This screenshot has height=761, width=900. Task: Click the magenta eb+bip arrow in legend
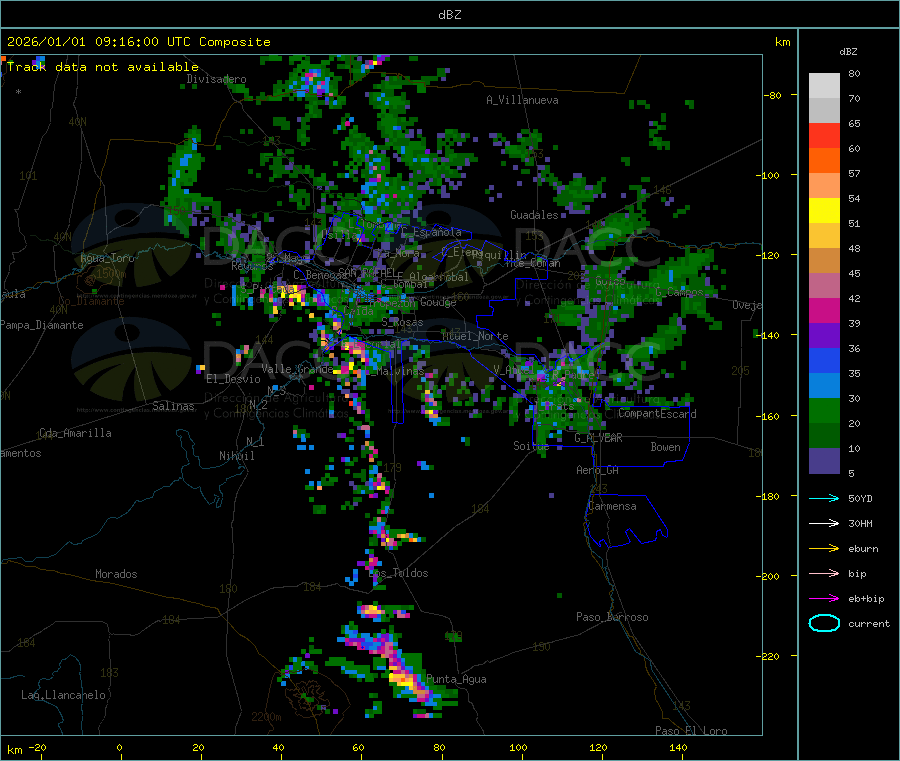click(824, 598)
